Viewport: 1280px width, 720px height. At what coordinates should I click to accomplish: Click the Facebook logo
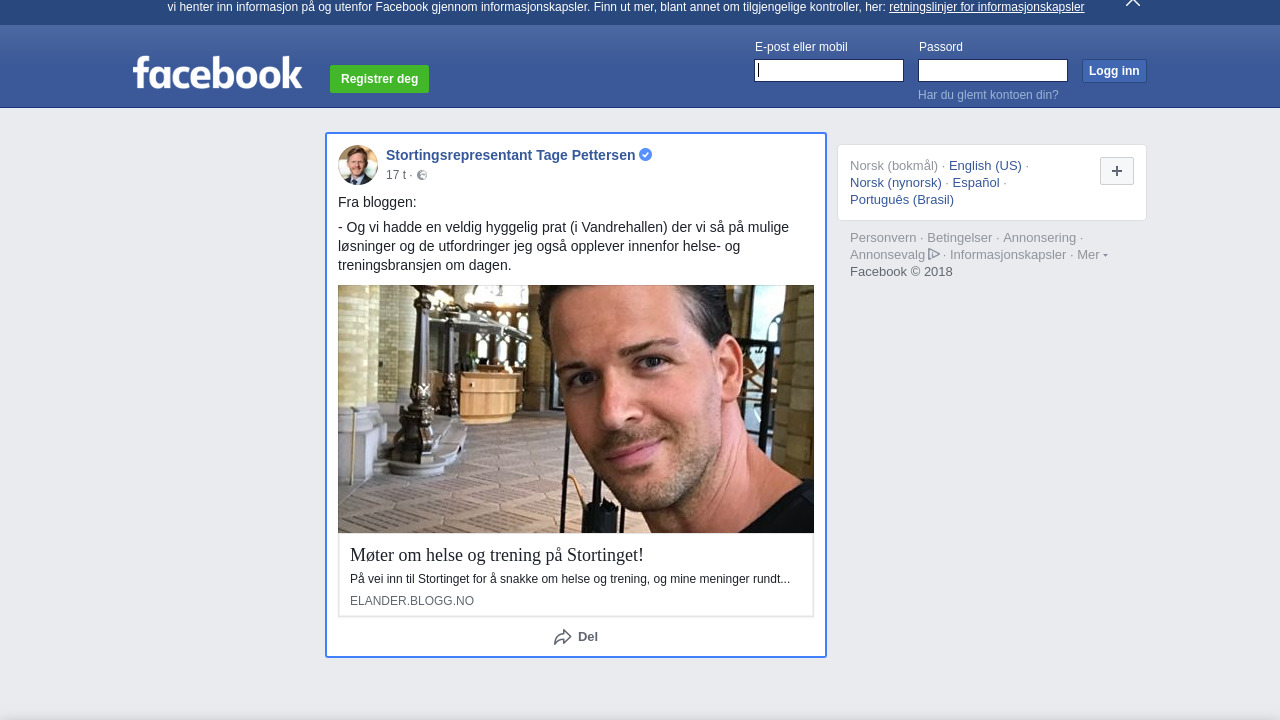click(217, 72)
